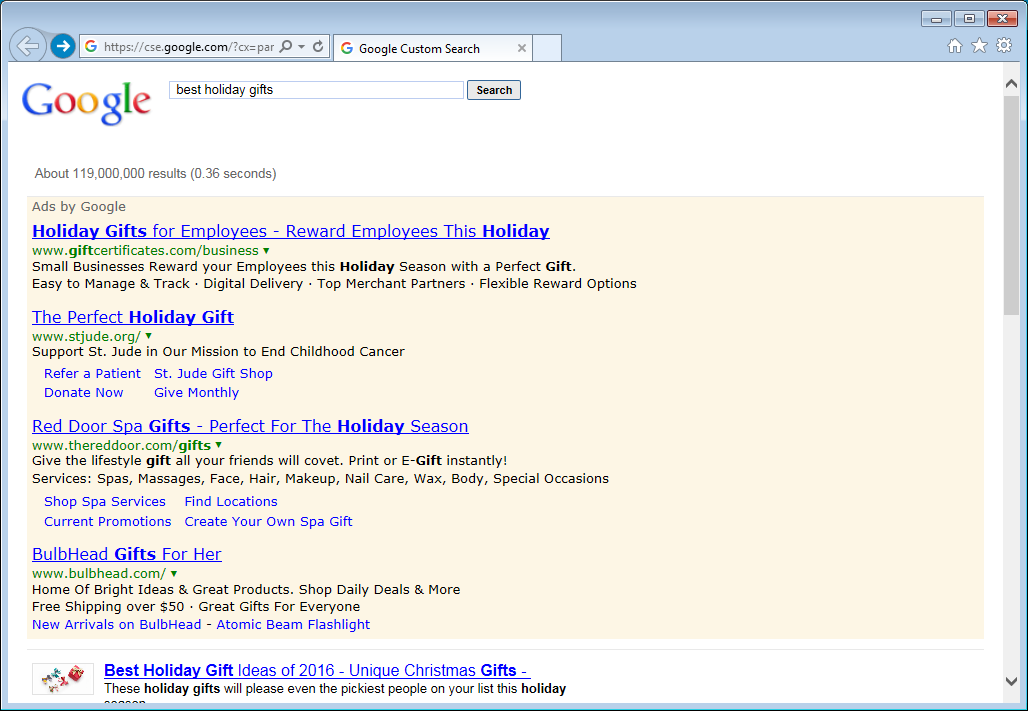Click the Google logo
The height and width of the screenshot is (711, 1028).
coord(87,103)
